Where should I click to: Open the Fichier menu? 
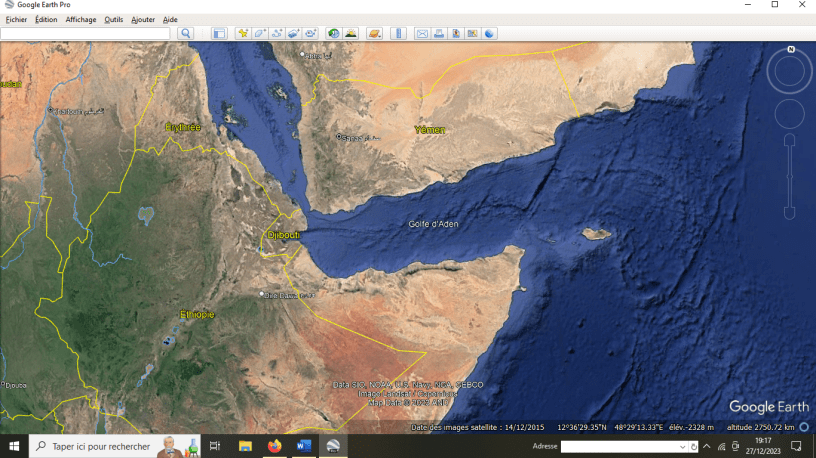(16, 19)
